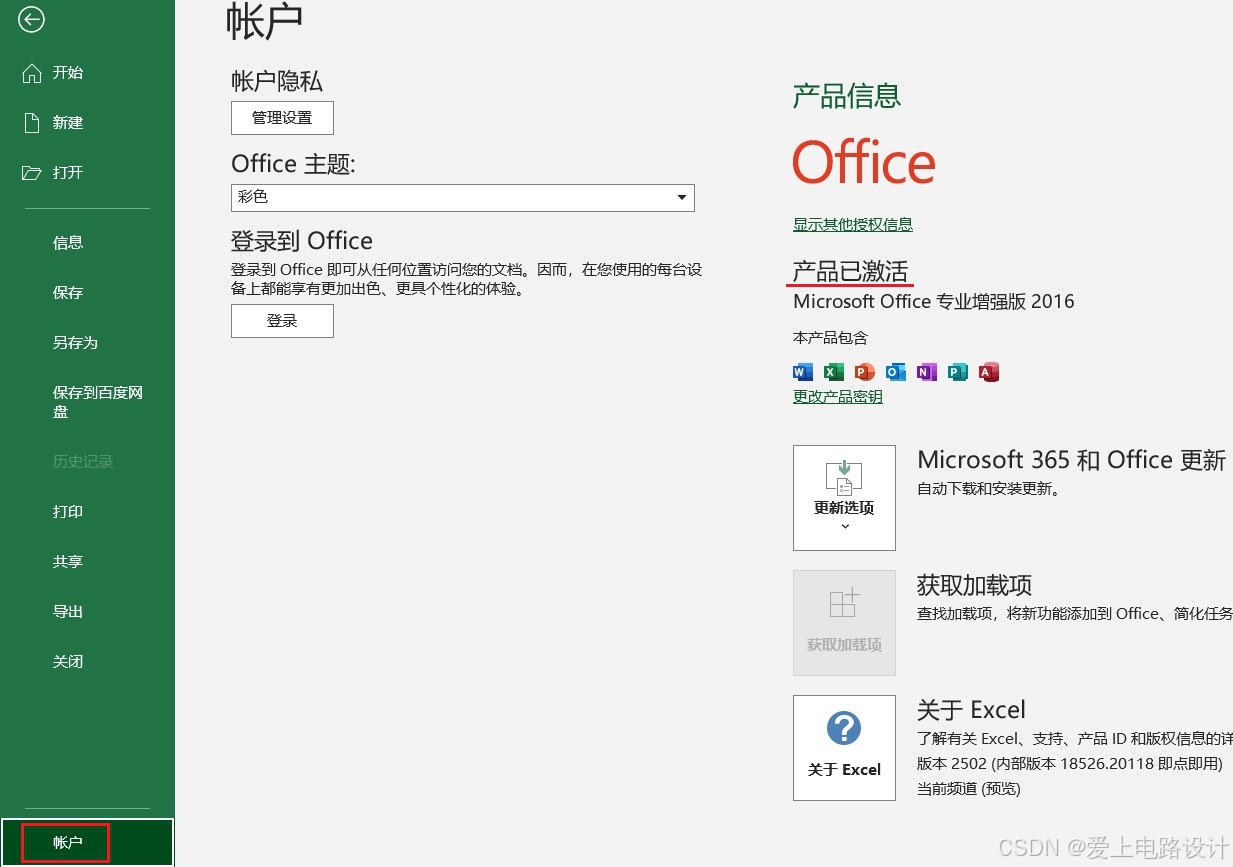Click the 当前频道 (预览) text

[968, 789]
